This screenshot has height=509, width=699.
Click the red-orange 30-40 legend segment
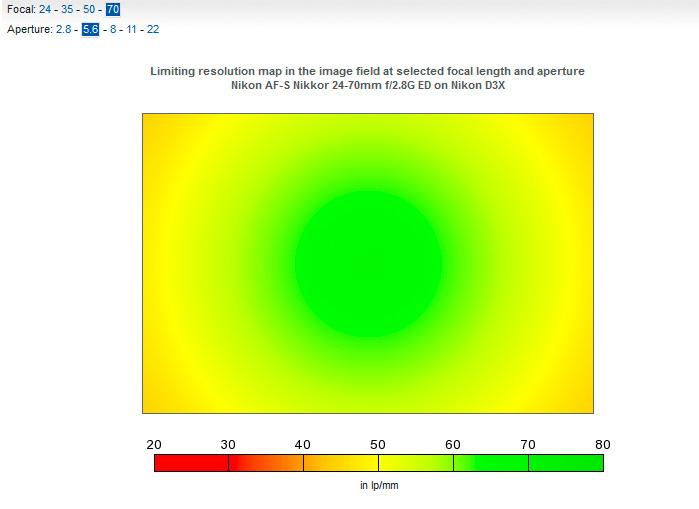point(266,463)
